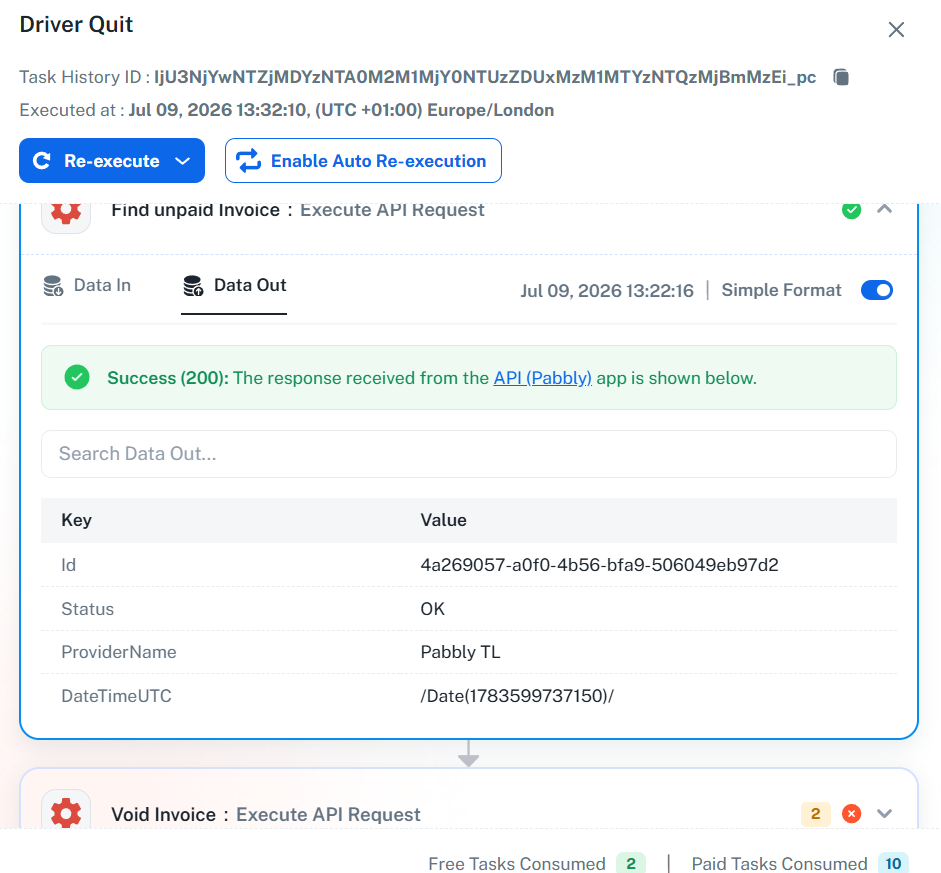Toggle Simple Format switch off
The width and height of the screenshot is (941, 873).
coord(876,290)
